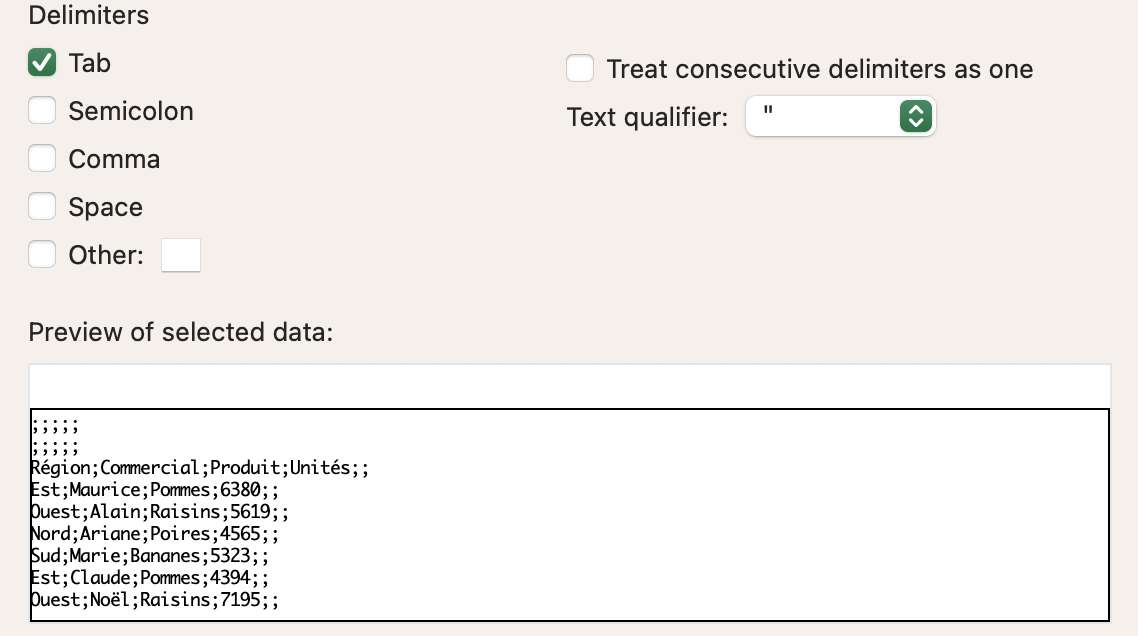Click the Other delimiter text box

tap(181, 256)
